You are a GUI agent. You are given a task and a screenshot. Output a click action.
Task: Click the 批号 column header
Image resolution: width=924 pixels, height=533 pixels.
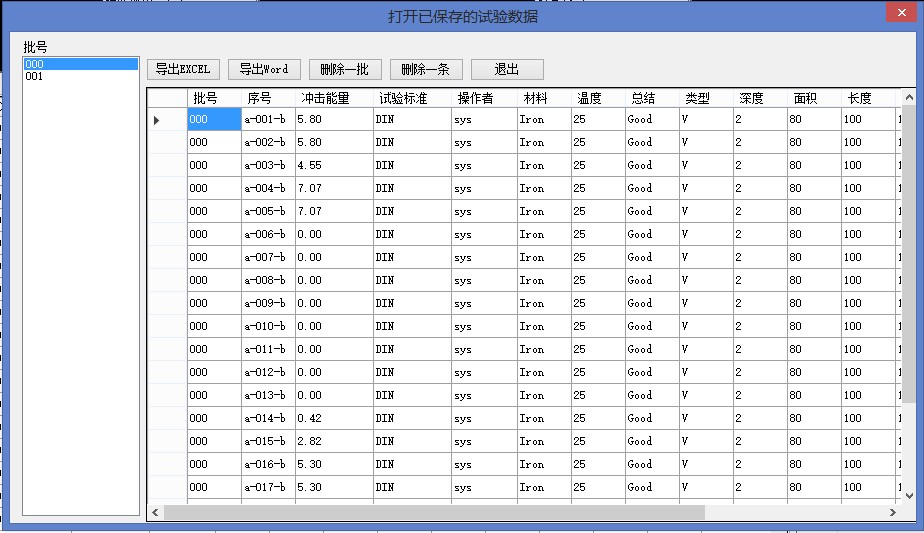(x=214, y=98)
